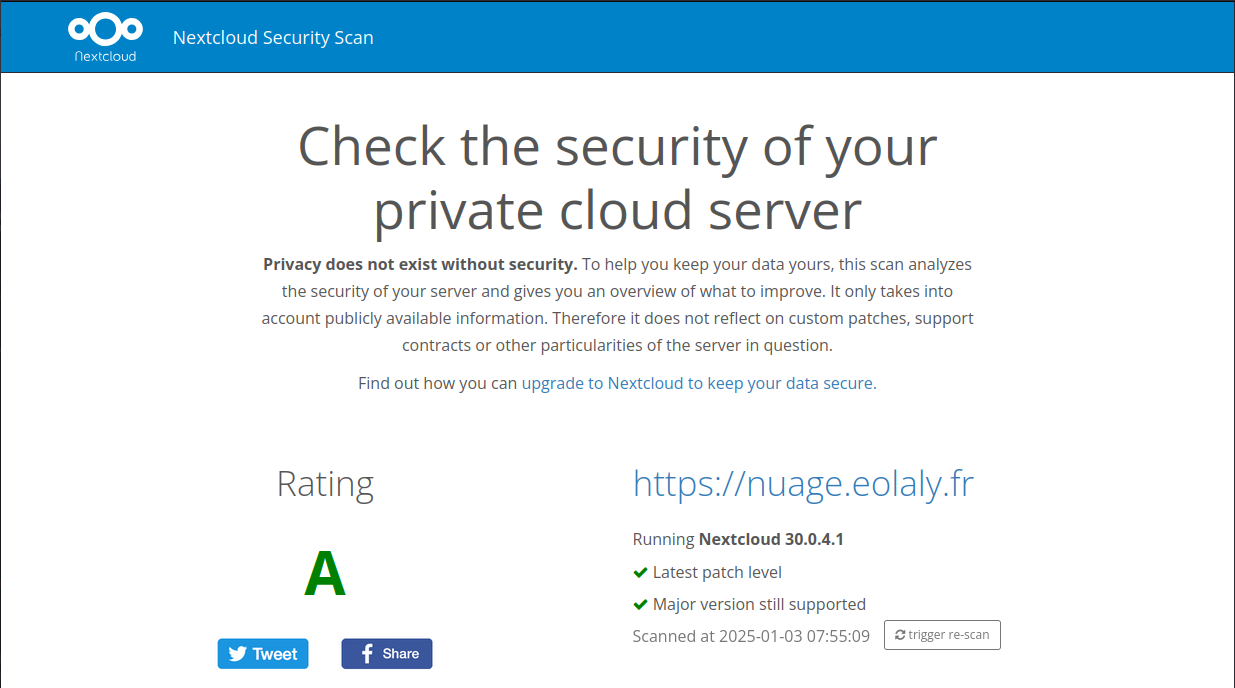Click empty area of blue header bar
Viewport: 1235px width, 688px height.
tap(800, 37)
